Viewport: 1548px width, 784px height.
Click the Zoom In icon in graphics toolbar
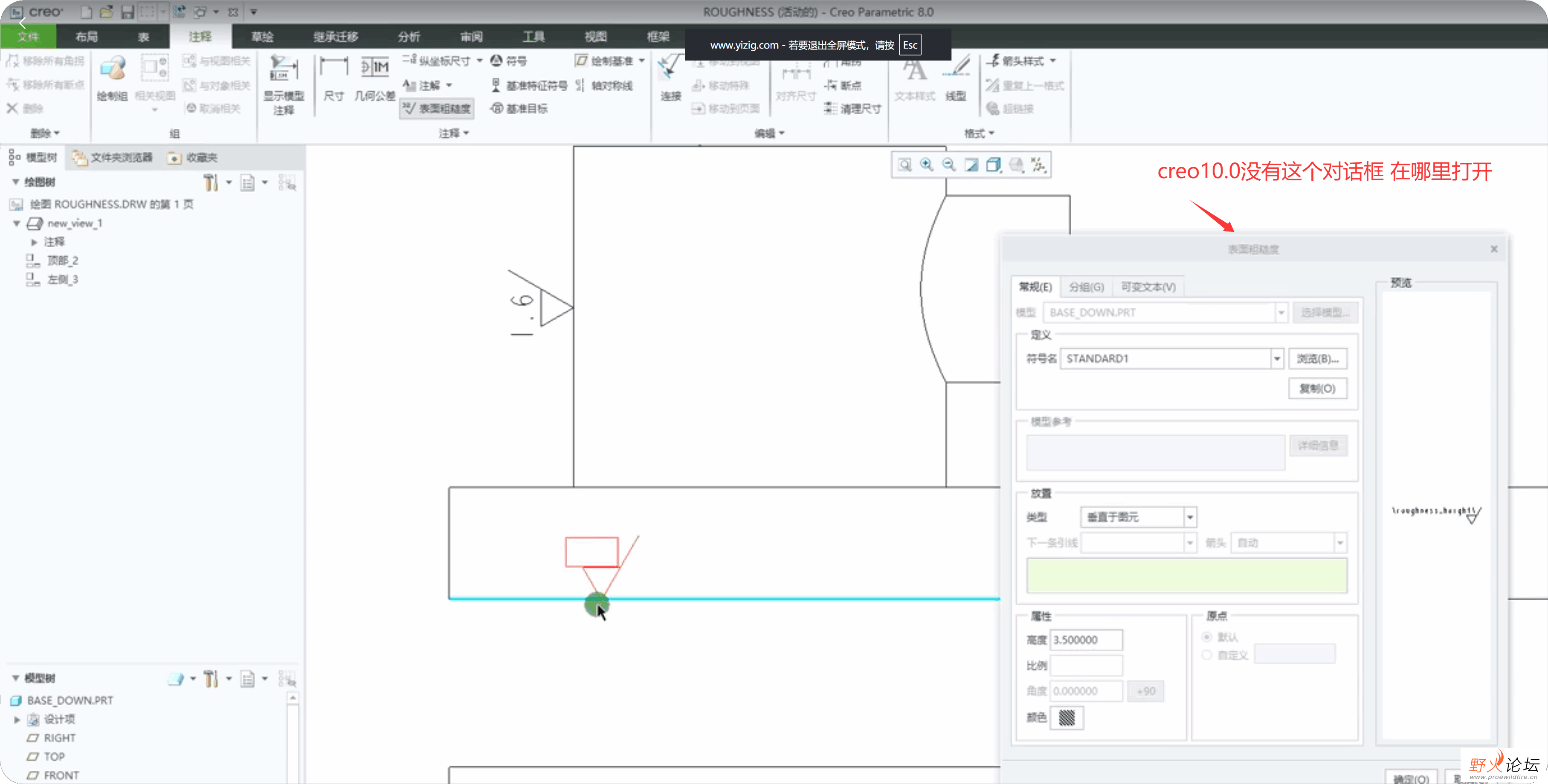pos(927,165)
